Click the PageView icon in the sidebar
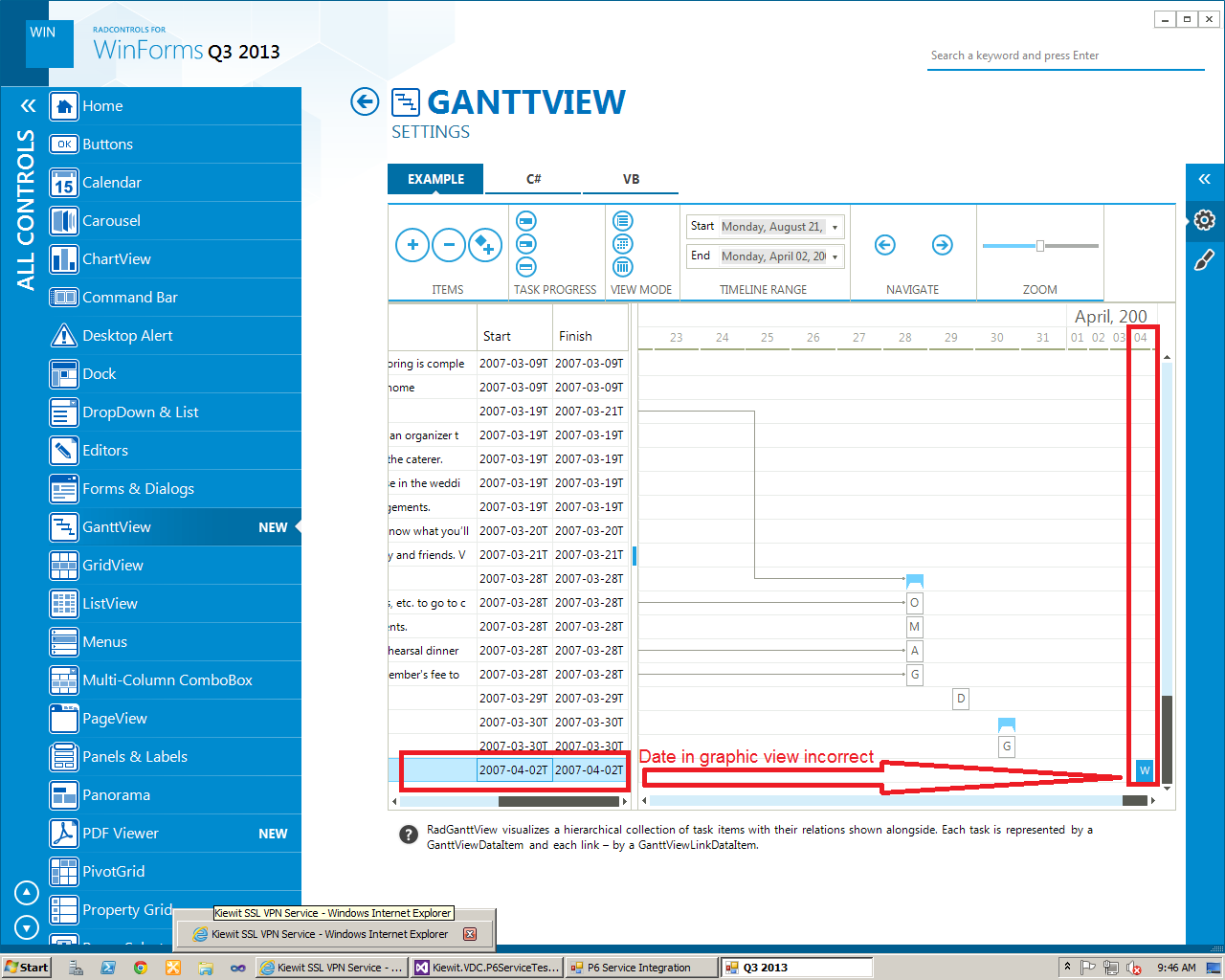The width and height of the screenshot is (1225, 980). tap(64, 719)
